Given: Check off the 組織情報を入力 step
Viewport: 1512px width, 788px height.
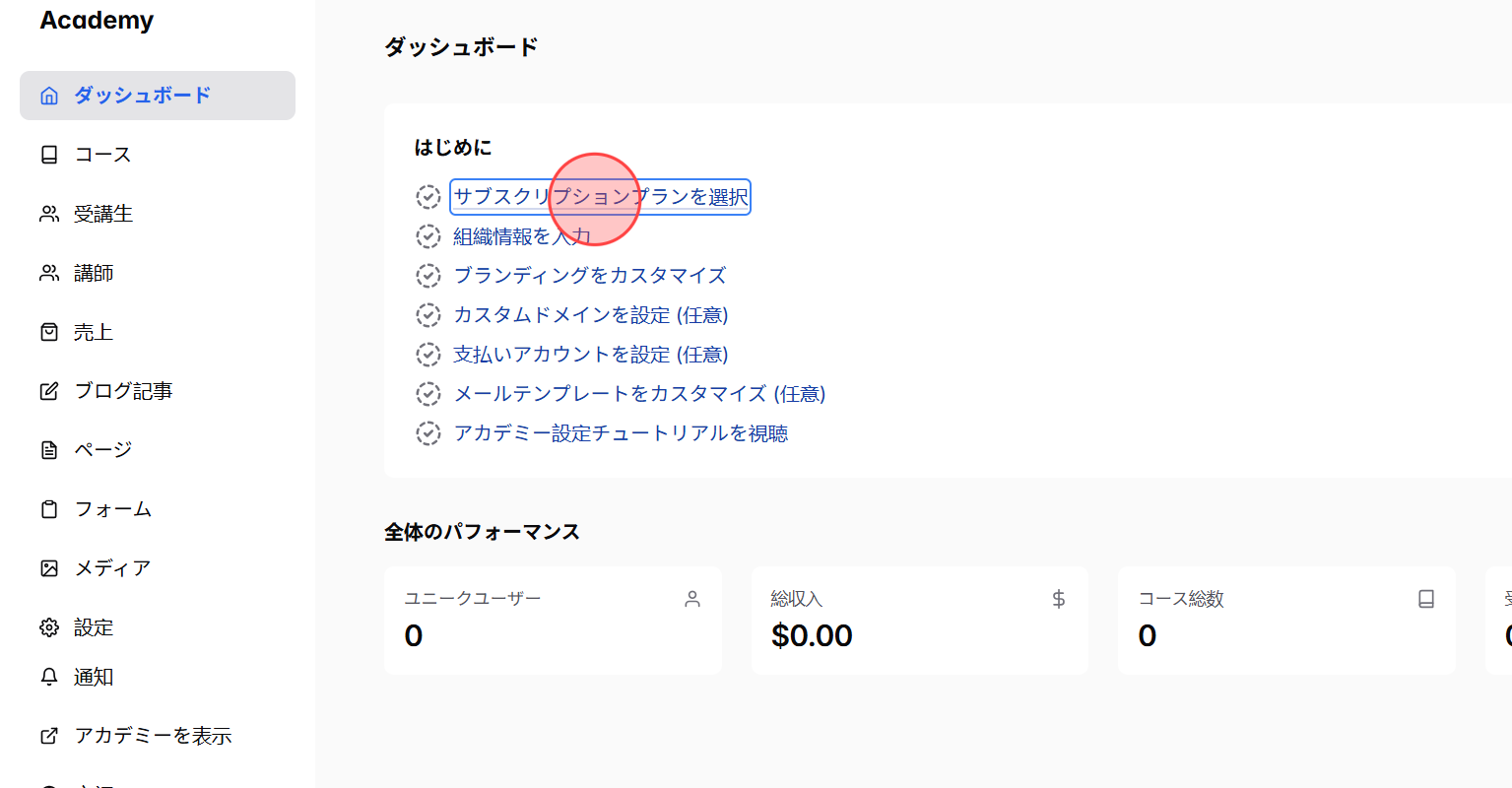Looking at the screenshot, I should 428,235.
